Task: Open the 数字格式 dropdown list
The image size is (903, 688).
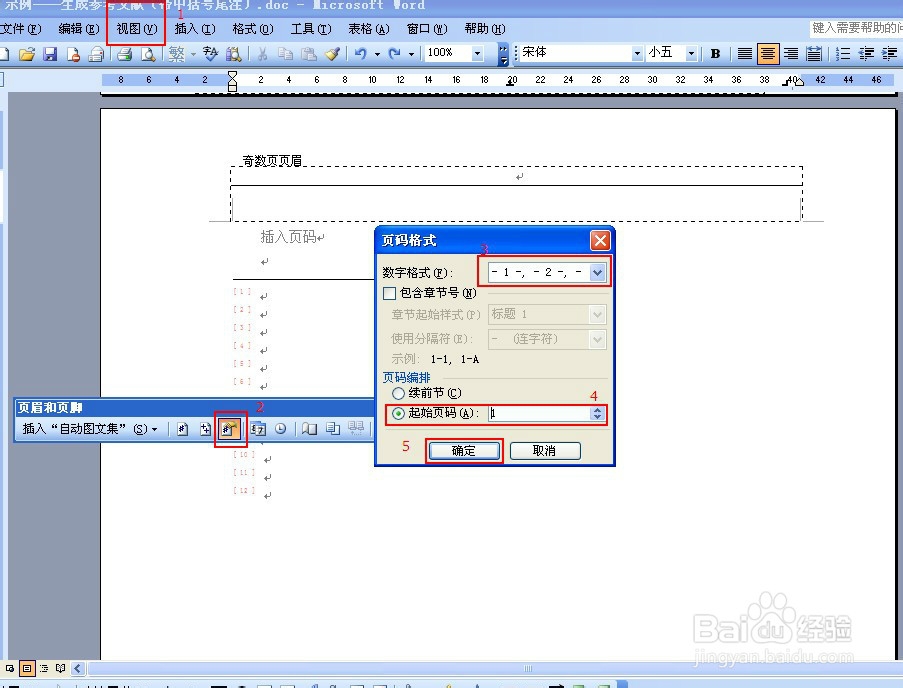Action: [x=597, y=272]
